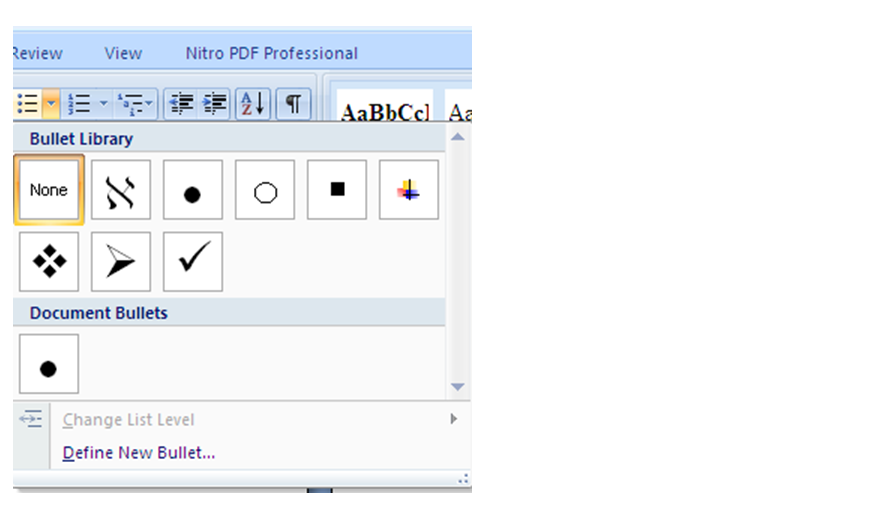Click the Sort A-Z button
The image size is (882, 511).
(253, 103)
